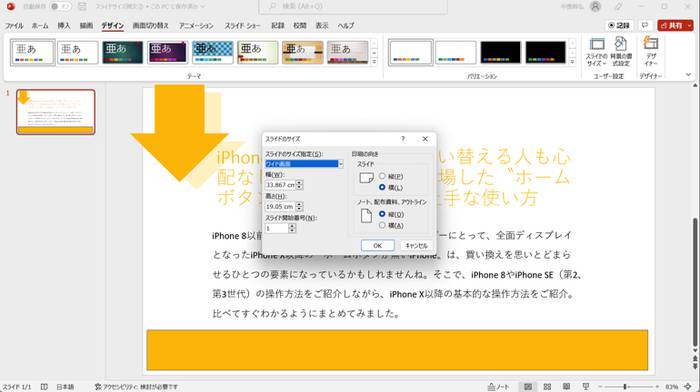Click accessibility check status bar item
The width and height of the screenshot is (700, 392).
point(136,387)
